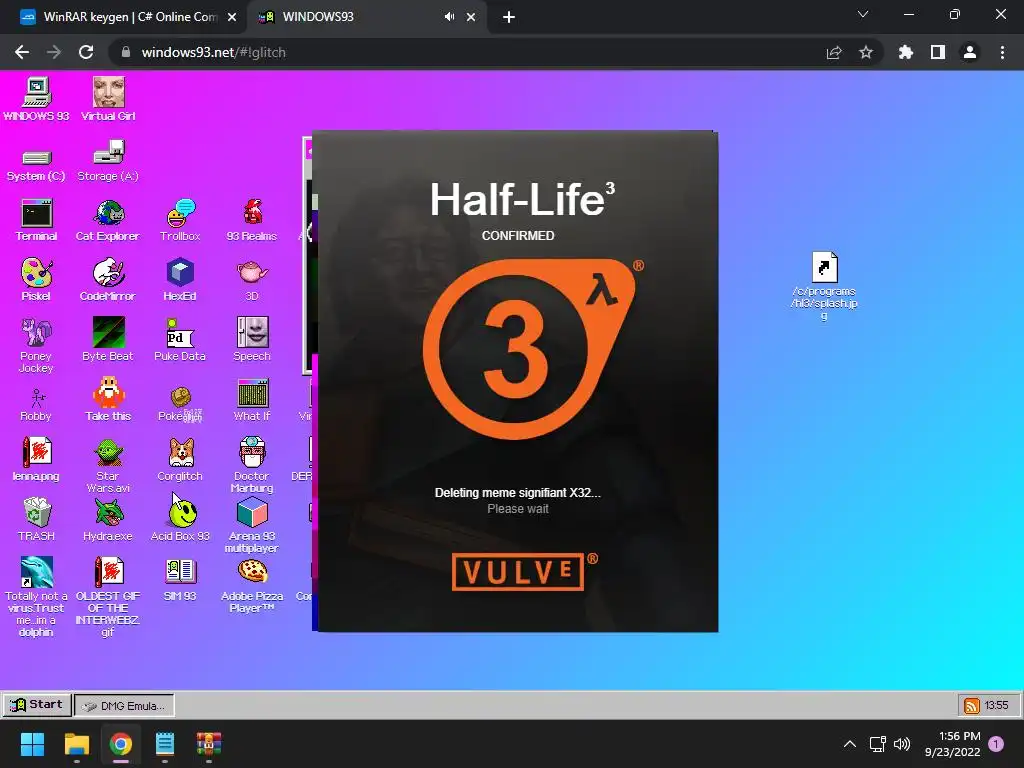Open the HexEd icon
Viewport: 1024px width, 768px height.
click(180, 280)
